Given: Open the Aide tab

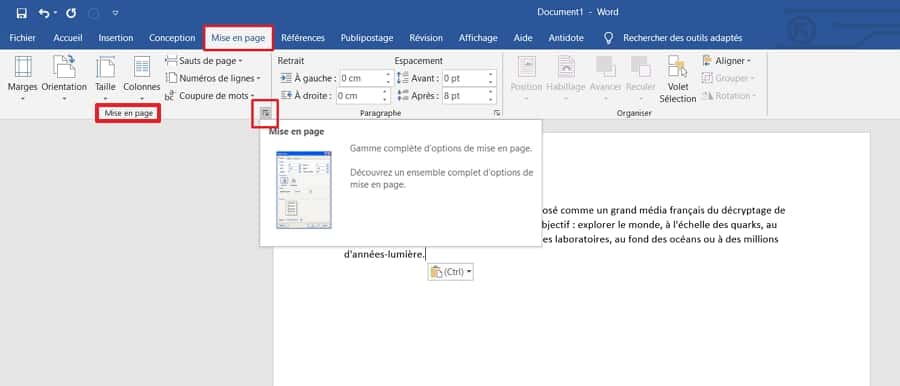Looking at the screenshot, I should pos(523,38).
